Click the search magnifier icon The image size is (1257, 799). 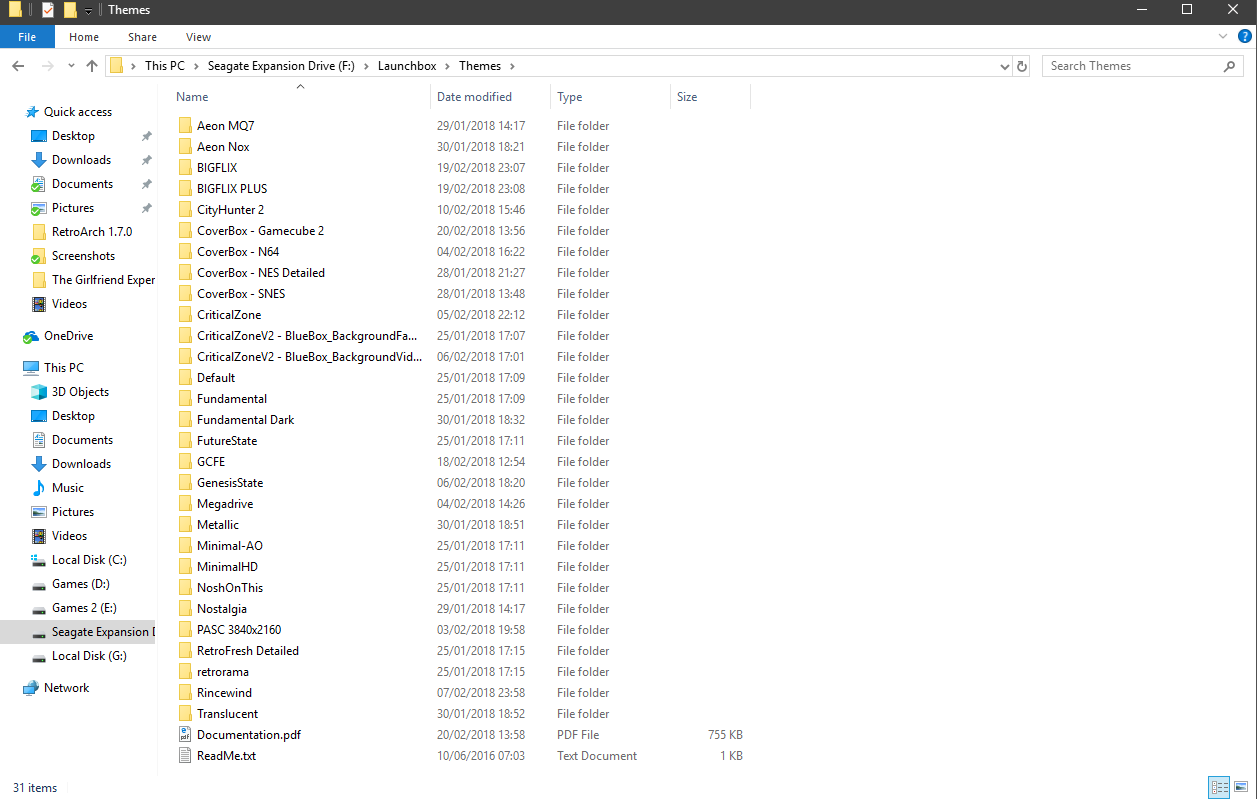coord(1230,66)
